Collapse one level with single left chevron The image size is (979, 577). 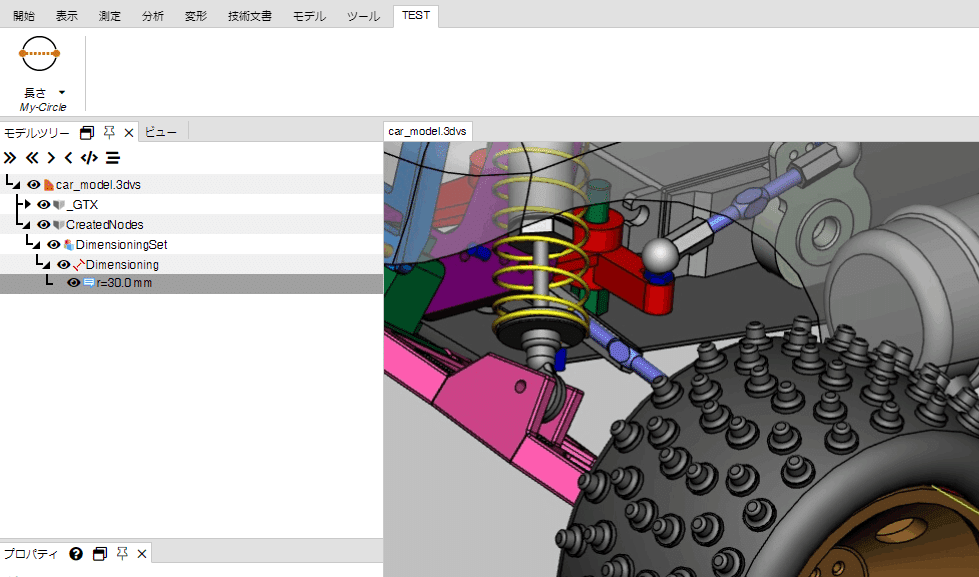coord(68,157)
